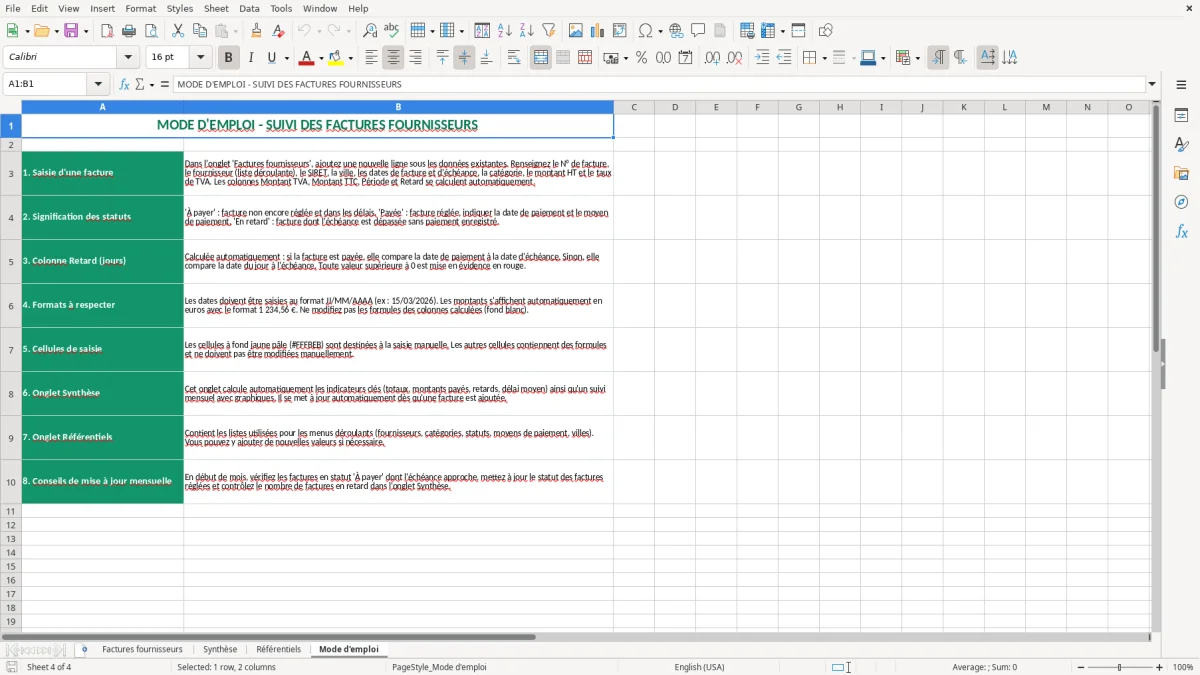Toggle Wrap Text button
1200x675 pixels.
[x=513, y=58]
